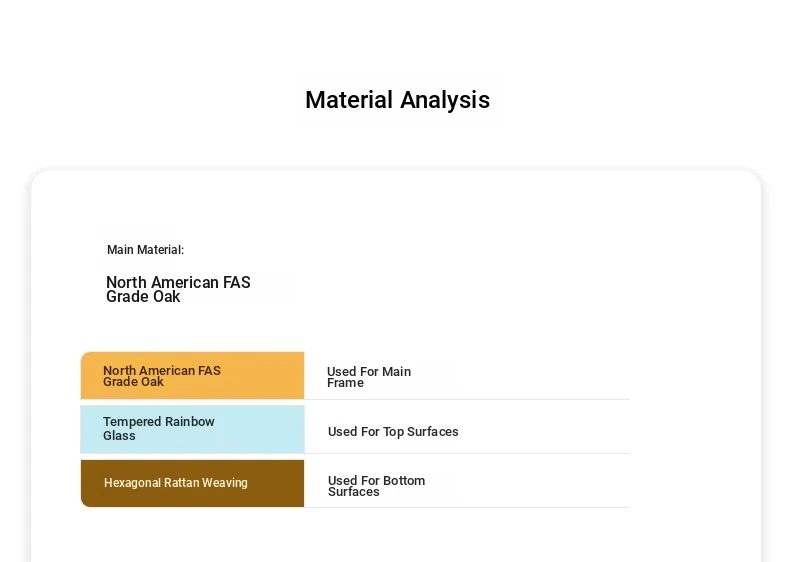
Task: Click the divider line under Bottom Surfaces row
Action: (467, 507)
